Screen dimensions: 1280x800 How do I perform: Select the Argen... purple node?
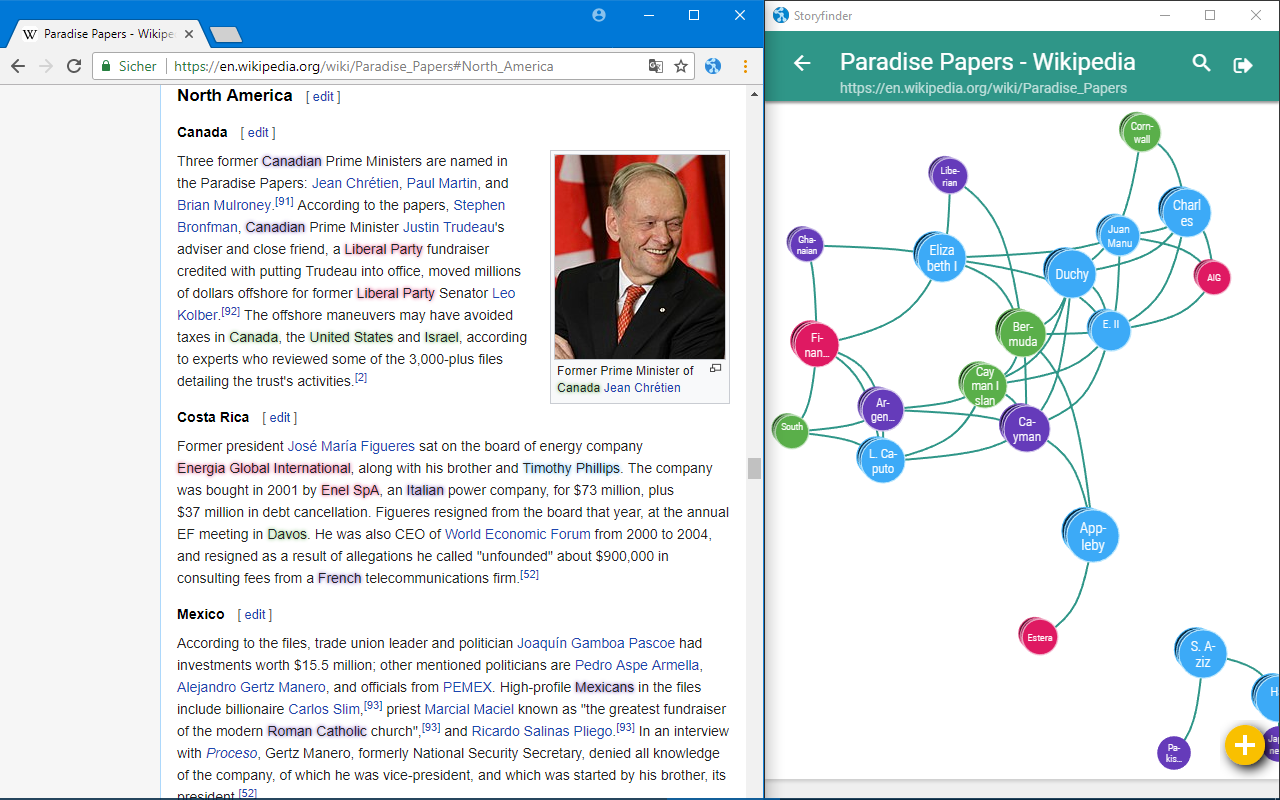tap(882, 410)
